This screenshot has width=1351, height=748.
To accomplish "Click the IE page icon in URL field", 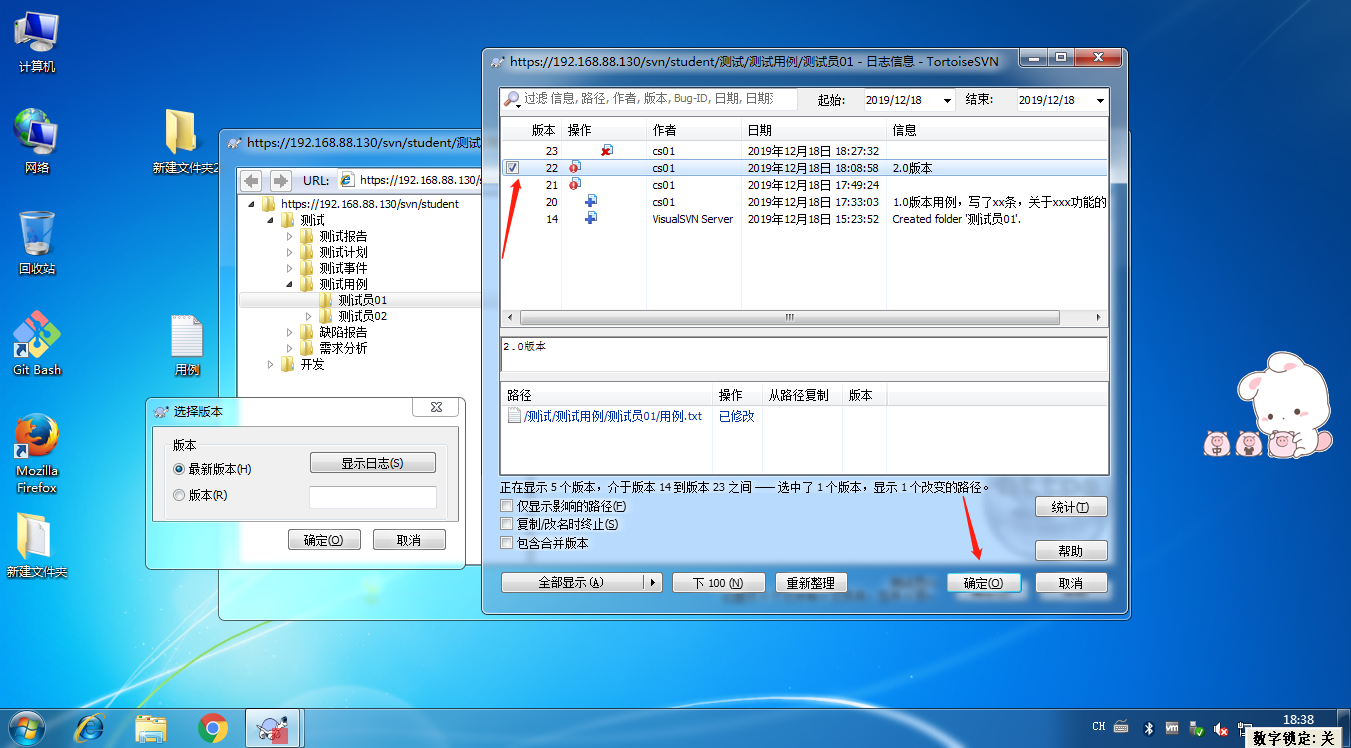I will 347,181.
